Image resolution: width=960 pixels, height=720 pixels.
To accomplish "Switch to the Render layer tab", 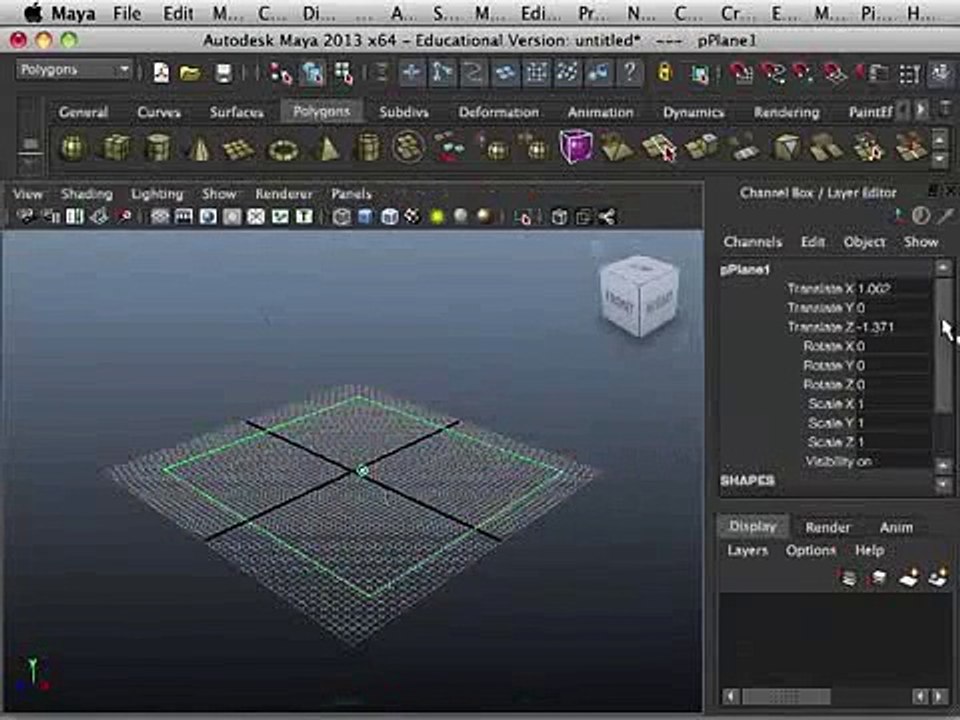I will click(x=828, y=527).
